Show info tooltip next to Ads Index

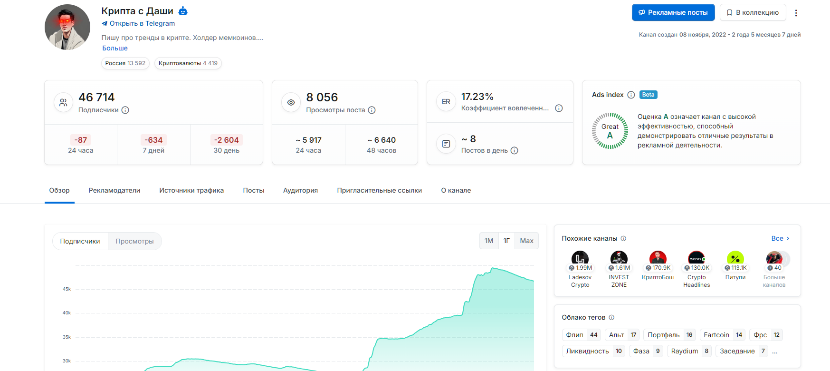click(630, 95)
